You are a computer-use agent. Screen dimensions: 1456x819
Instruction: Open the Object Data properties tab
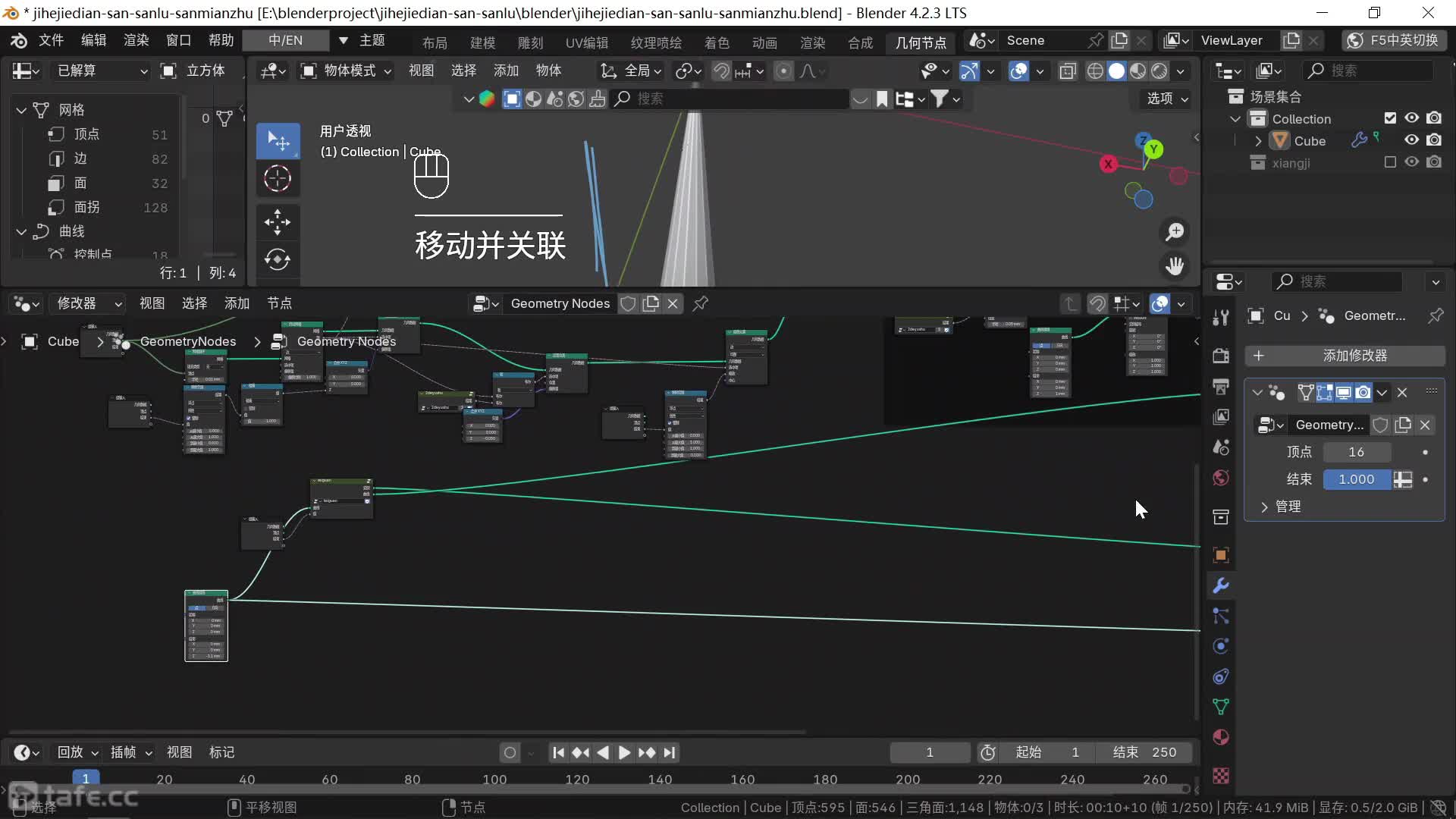(1221, 707)
